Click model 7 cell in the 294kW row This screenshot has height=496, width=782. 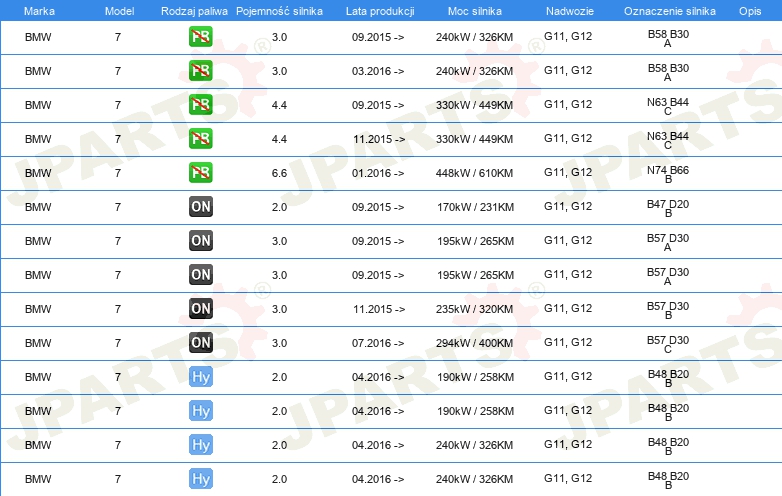tap(118, 343)
